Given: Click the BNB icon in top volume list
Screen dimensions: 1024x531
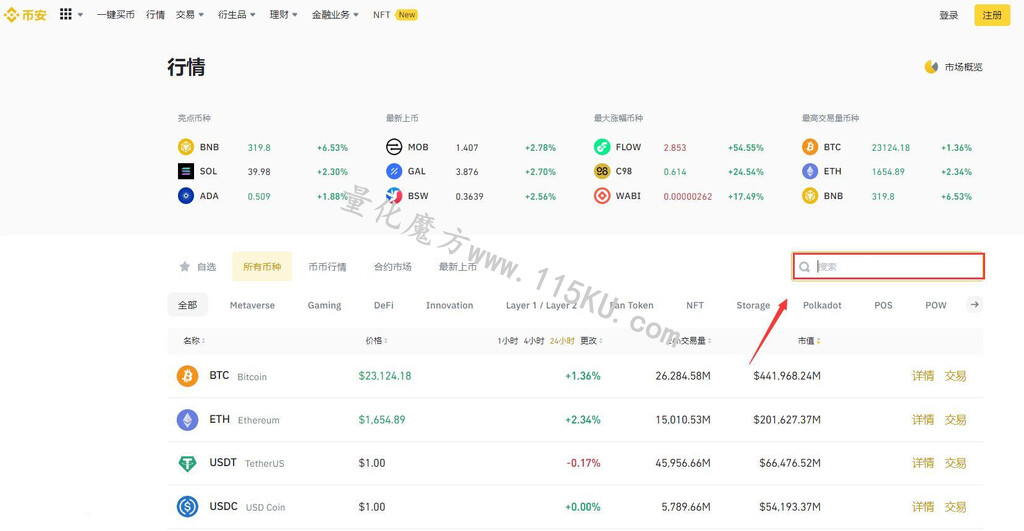Looking at the screenshot, I should [x=810, y=195].
